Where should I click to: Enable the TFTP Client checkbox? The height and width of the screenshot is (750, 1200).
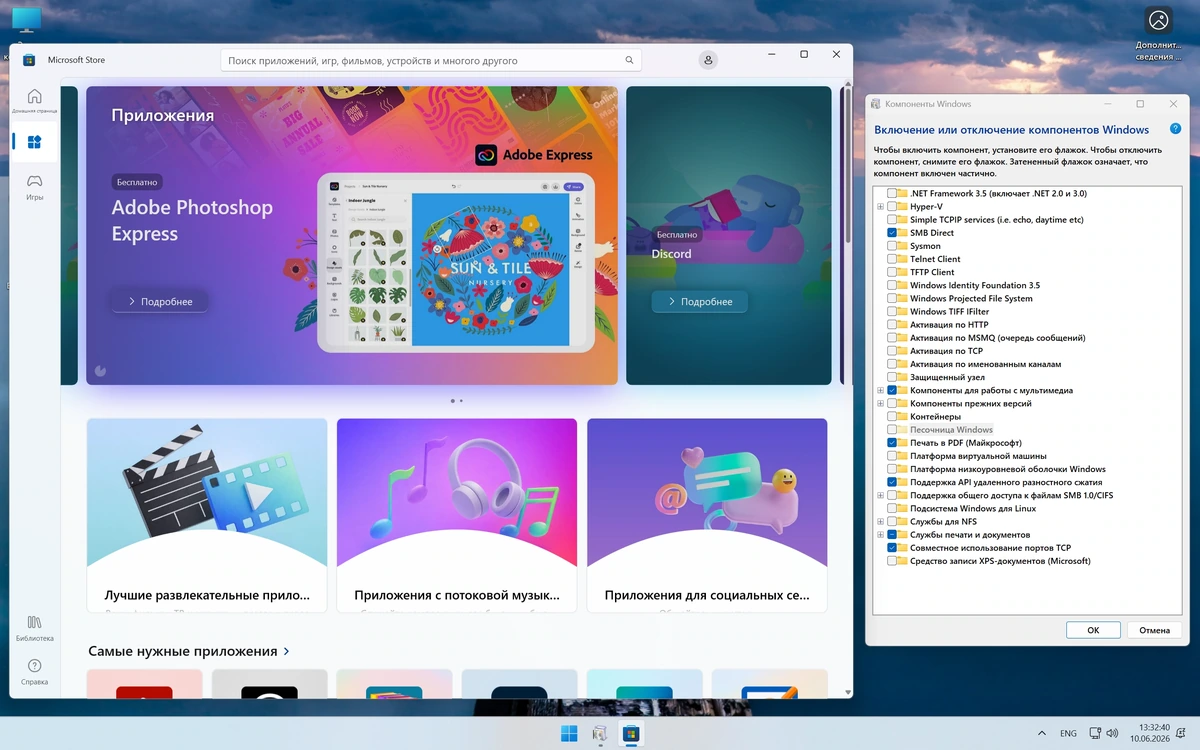(x=892, y=272)
